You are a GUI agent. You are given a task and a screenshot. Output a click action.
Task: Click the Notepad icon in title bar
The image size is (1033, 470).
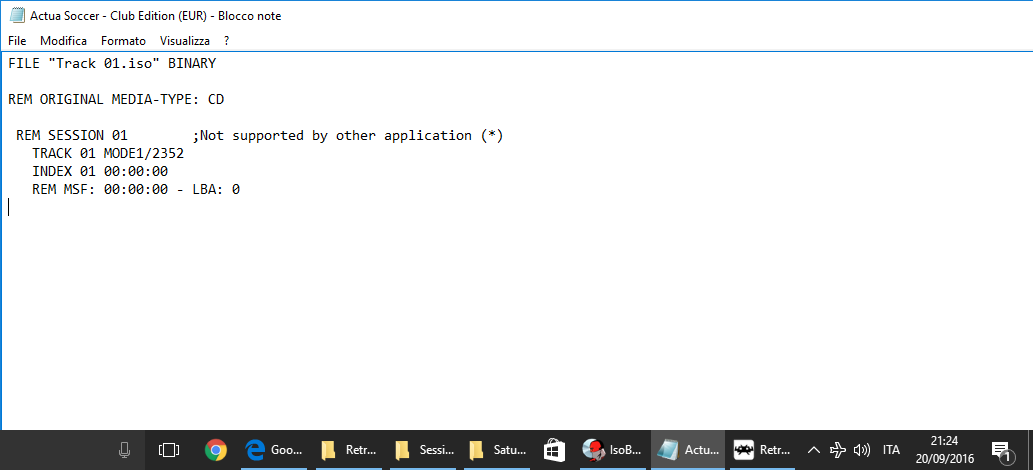pyautogui.click(x=17, y=15)
